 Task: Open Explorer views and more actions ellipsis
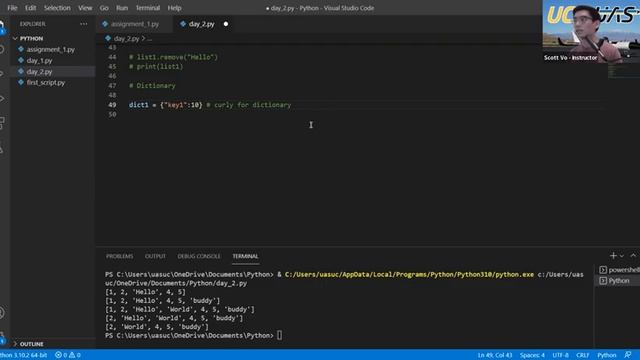(x=84, y=24)
